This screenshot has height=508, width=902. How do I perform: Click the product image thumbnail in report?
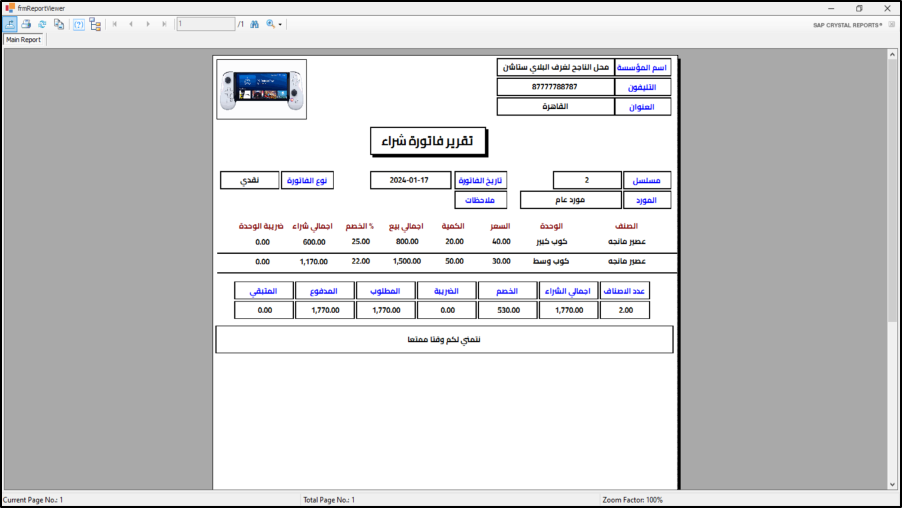[261, 89]
